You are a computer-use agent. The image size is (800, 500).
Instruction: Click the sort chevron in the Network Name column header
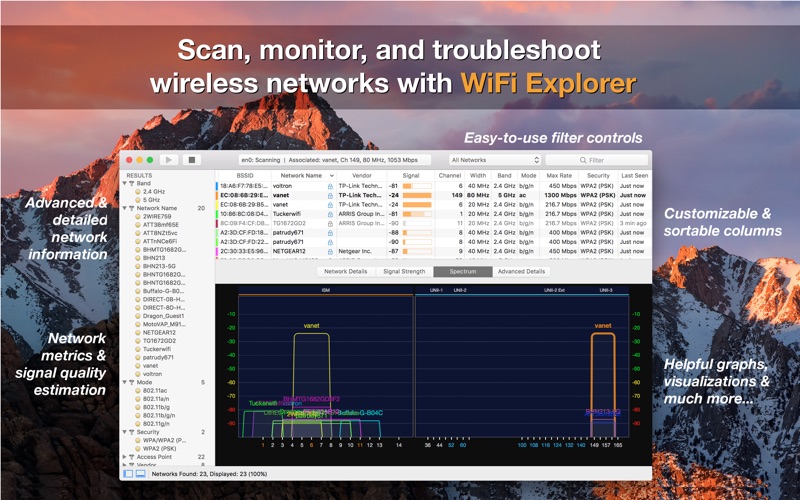(x=332, y=176)
